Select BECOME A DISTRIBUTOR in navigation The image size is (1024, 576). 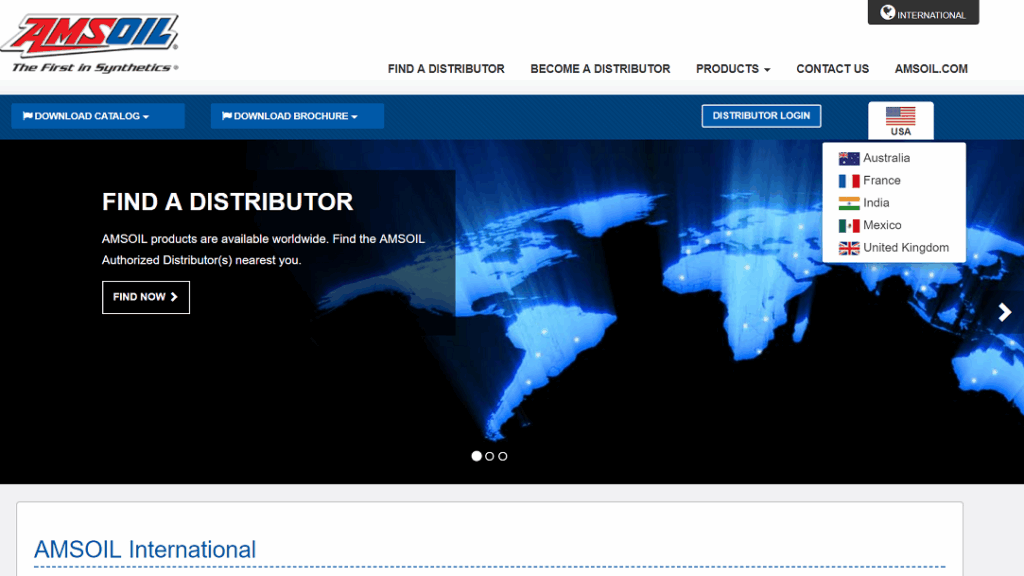600,68
